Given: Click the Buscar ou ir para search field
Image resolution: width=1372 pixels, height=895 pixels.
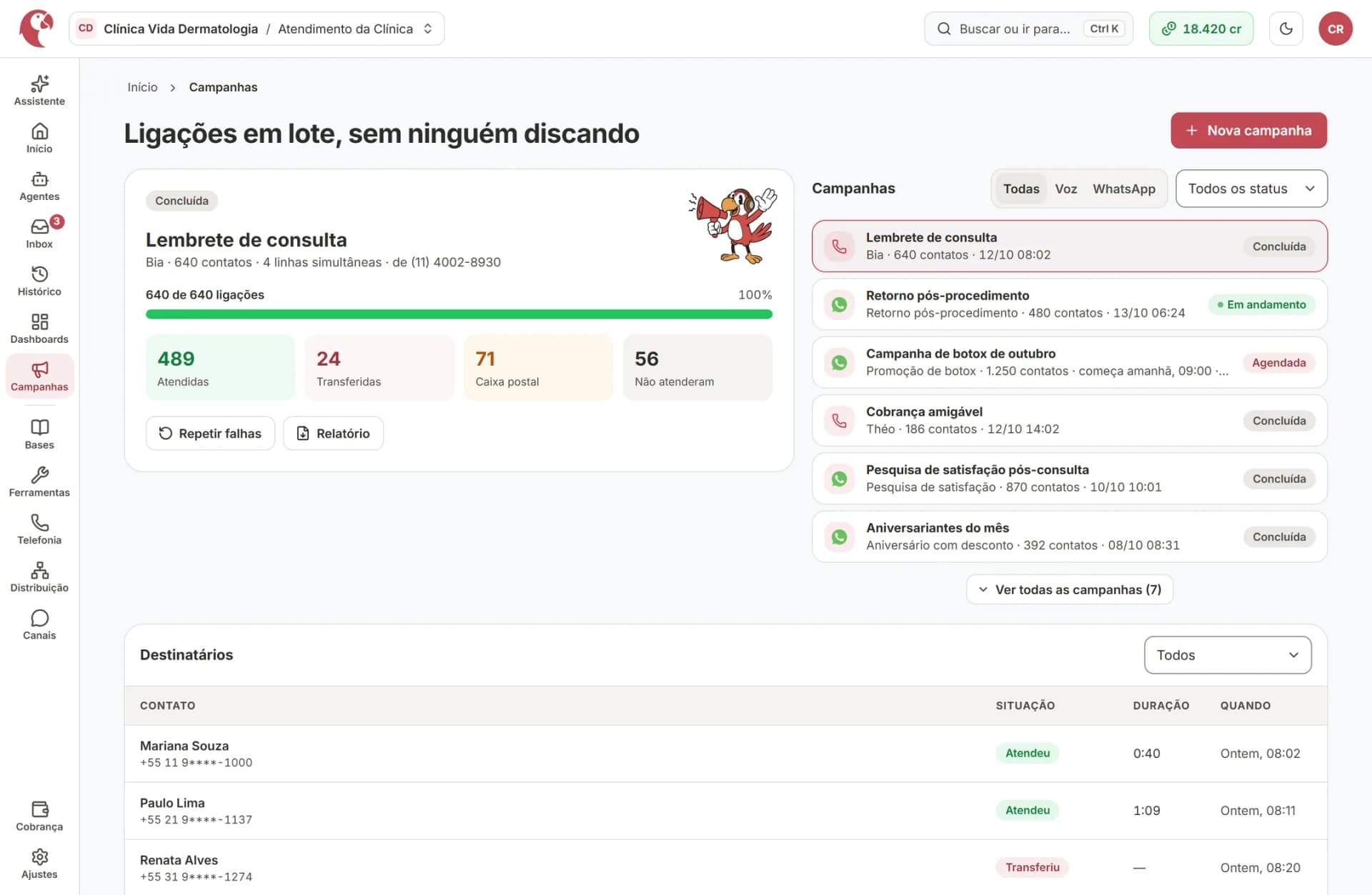Looking at the screenshot, I should coord(1028,29).
